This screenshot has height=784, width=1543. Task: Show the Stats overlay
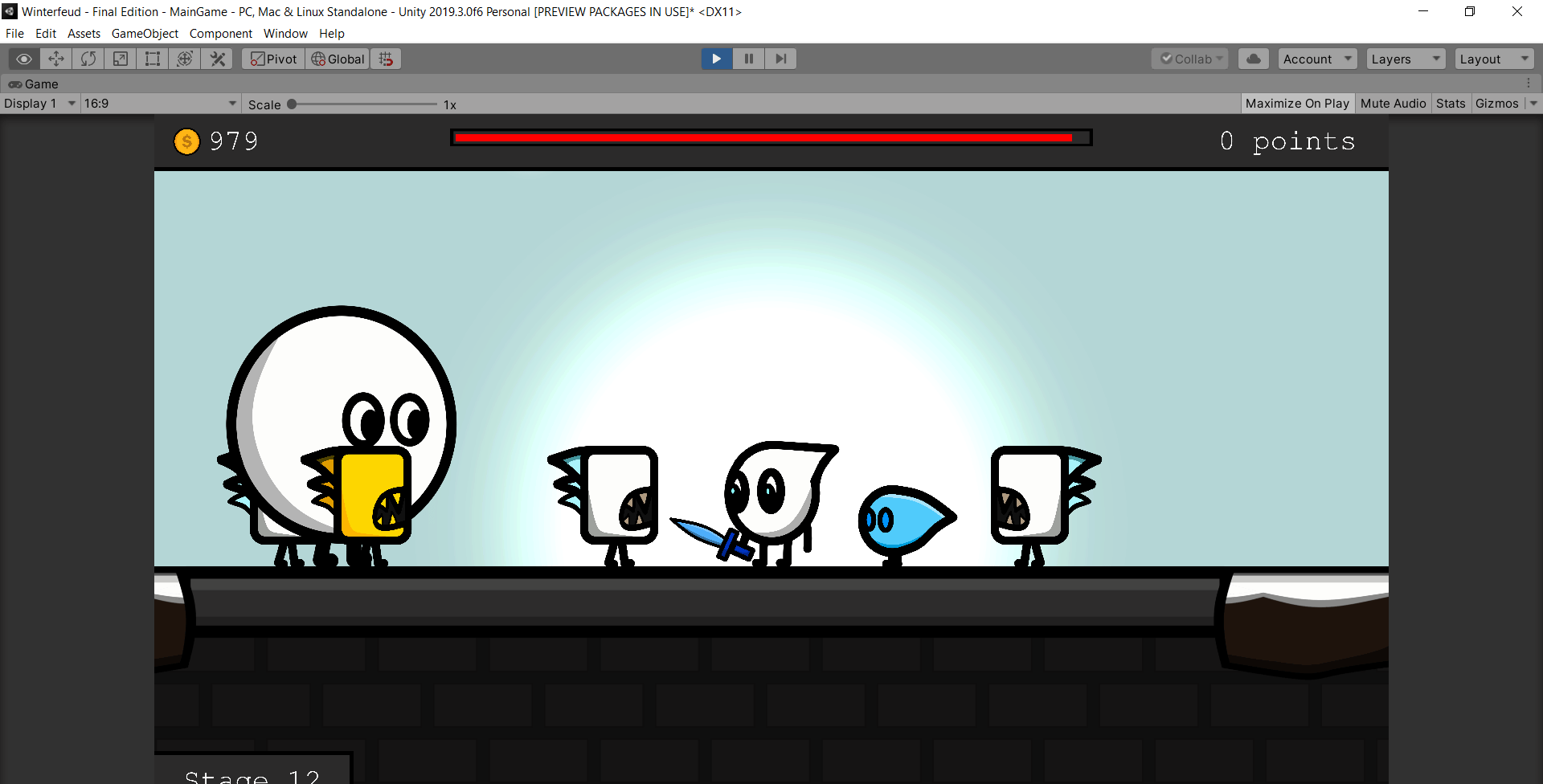(1451, 104)
